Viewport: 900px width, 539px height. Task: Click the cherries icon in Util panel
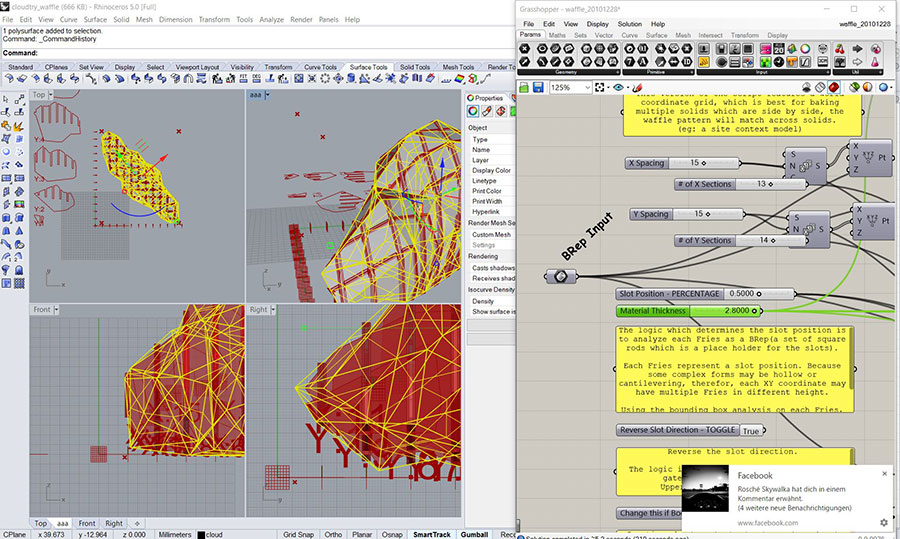pyautogui.click(x=839, y=49)
